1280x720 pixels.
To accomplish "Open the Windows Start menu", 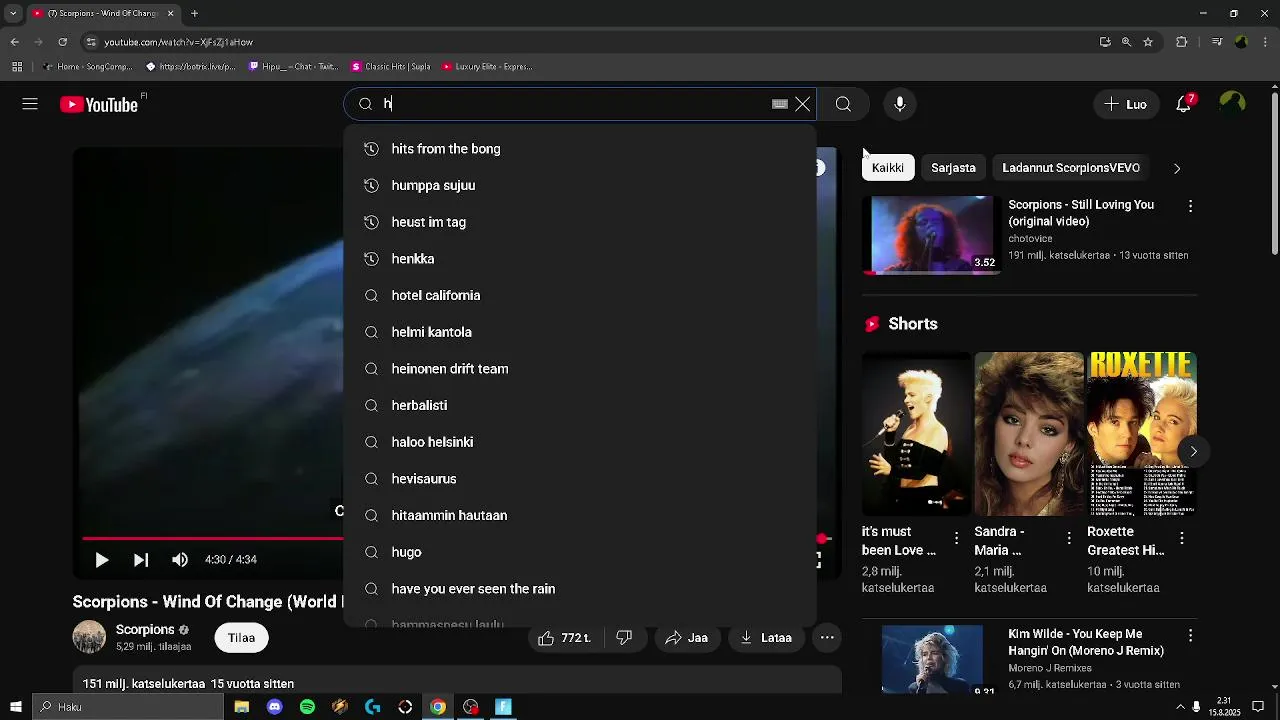I will pos(15,707).
